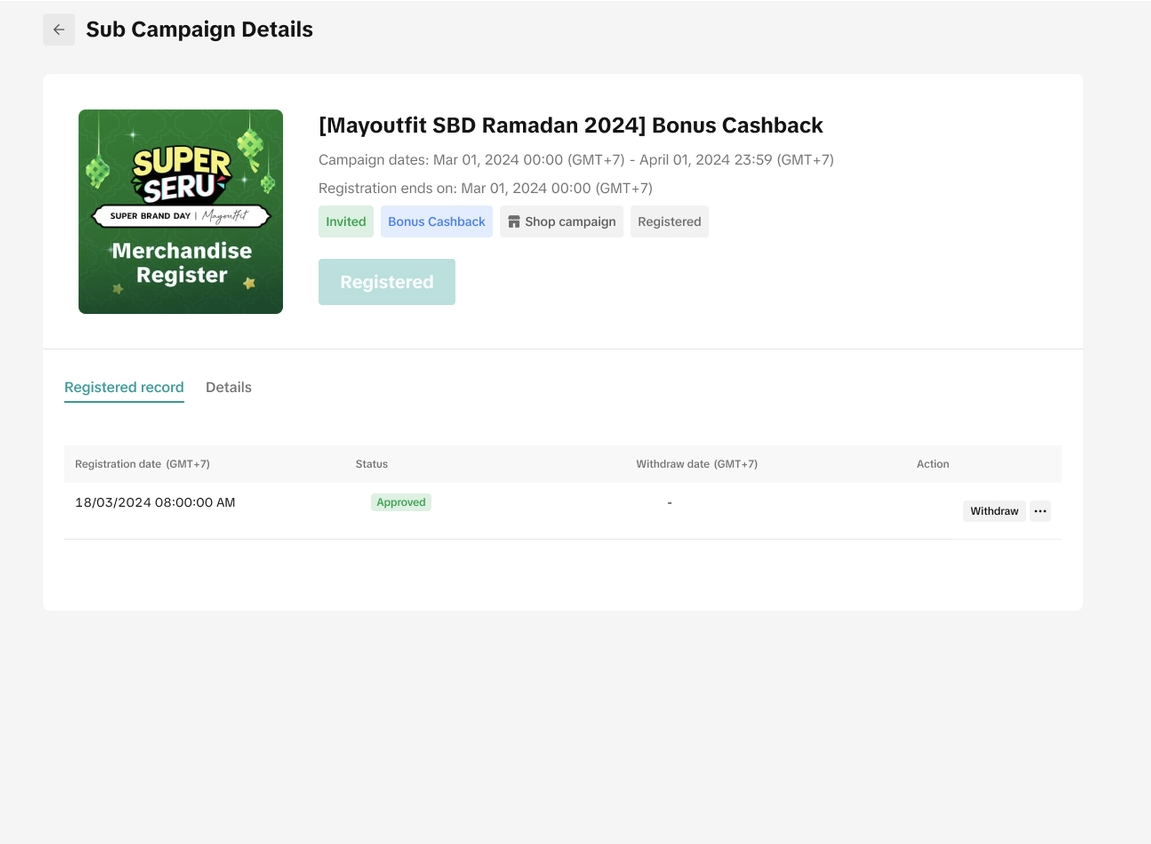Viewport: 1151px width, 844px height.
Task: Click the Invited tag
Action: [x=346, y=222]
